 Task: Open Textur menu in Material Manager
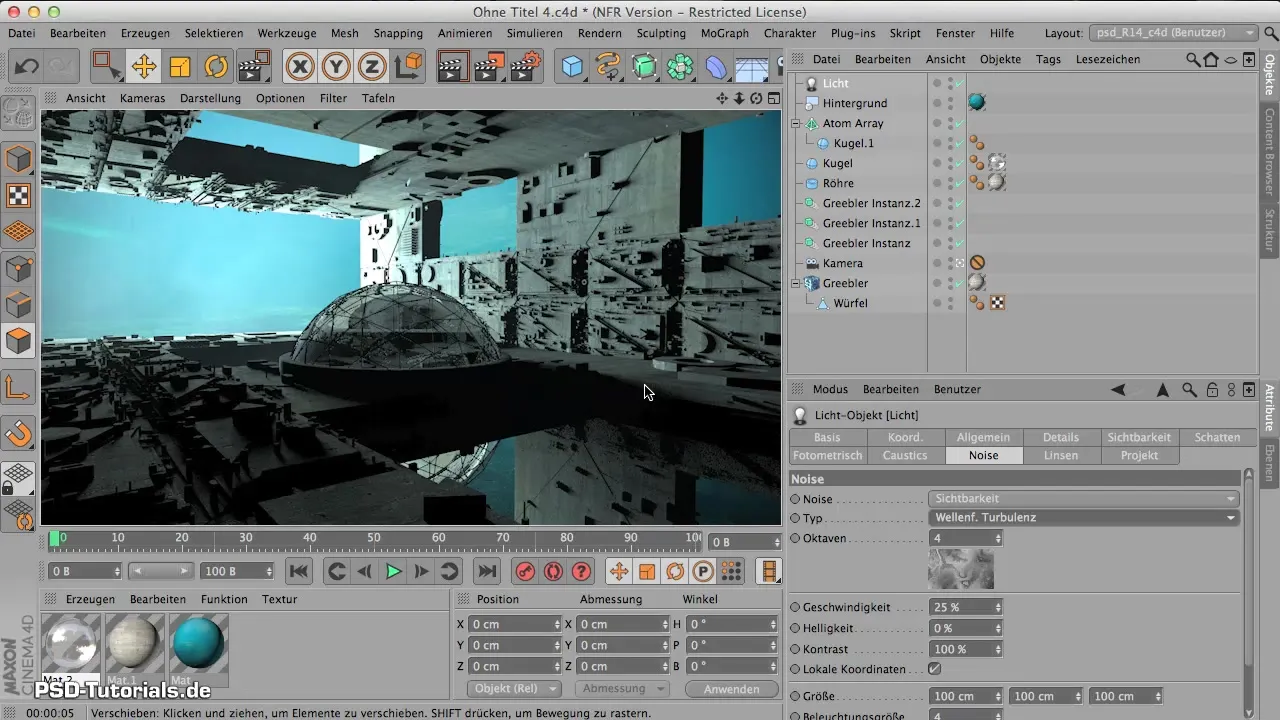tap(279, 599)
